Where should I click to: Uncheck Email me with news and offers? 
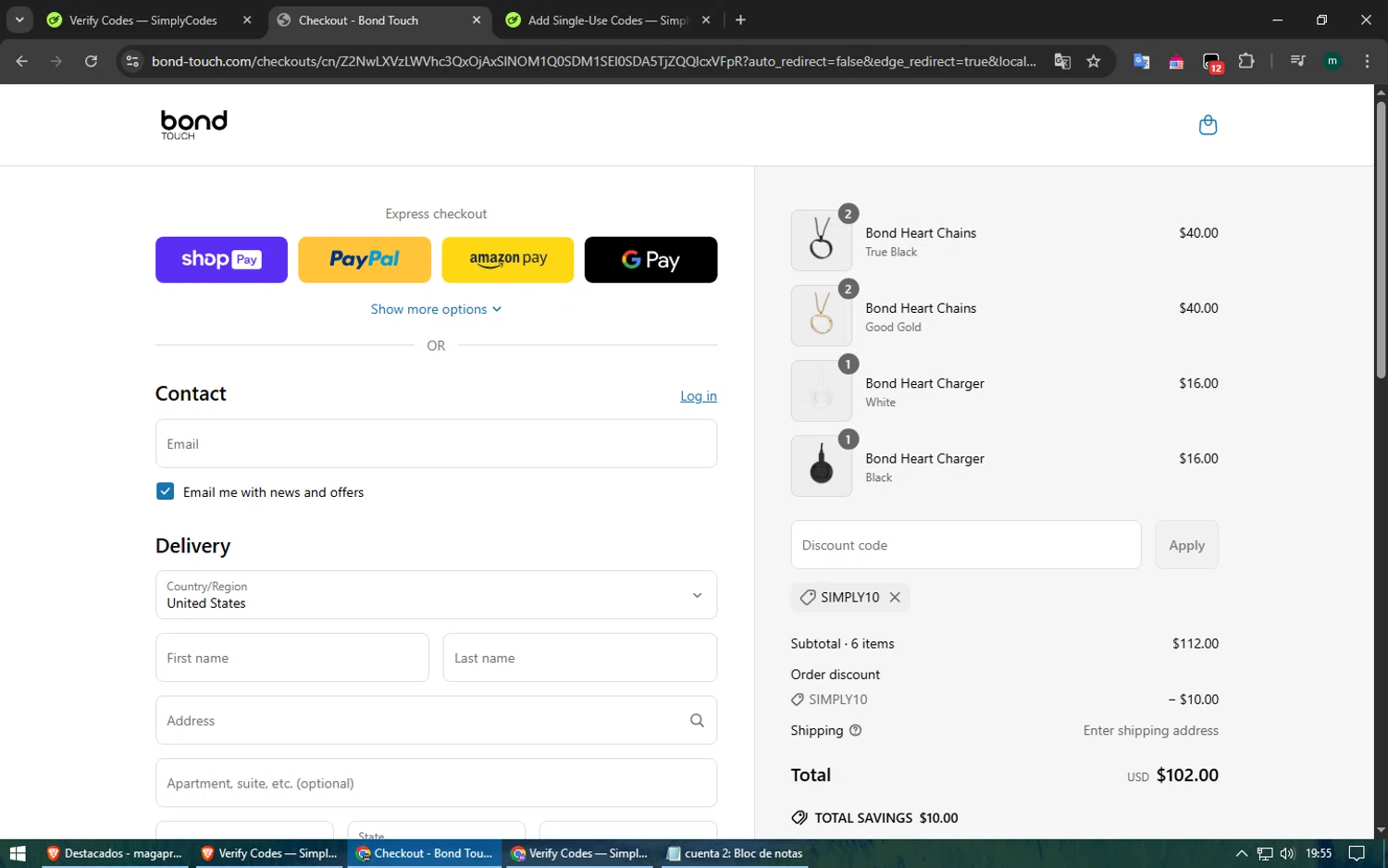click(165, 491)
